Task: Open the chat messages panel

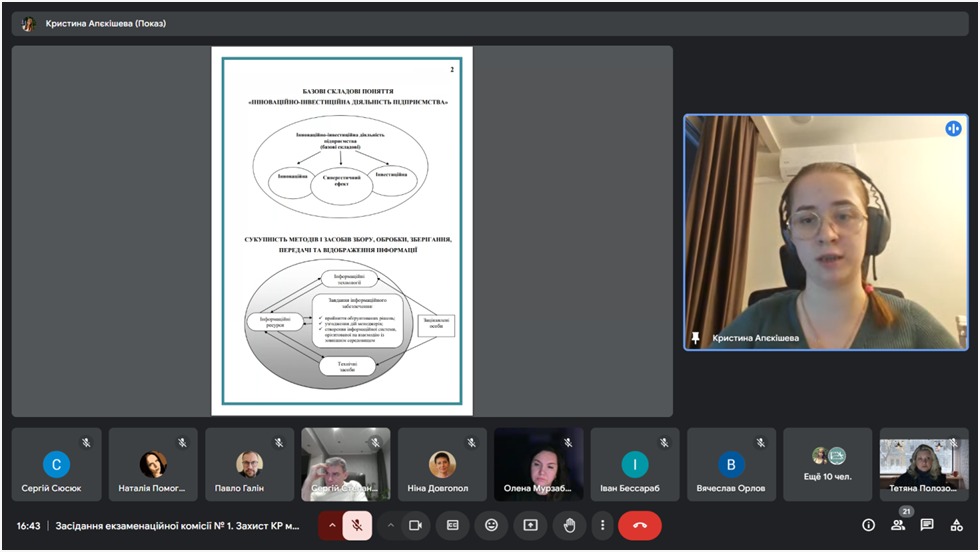Action: click(x=927, y=525)
